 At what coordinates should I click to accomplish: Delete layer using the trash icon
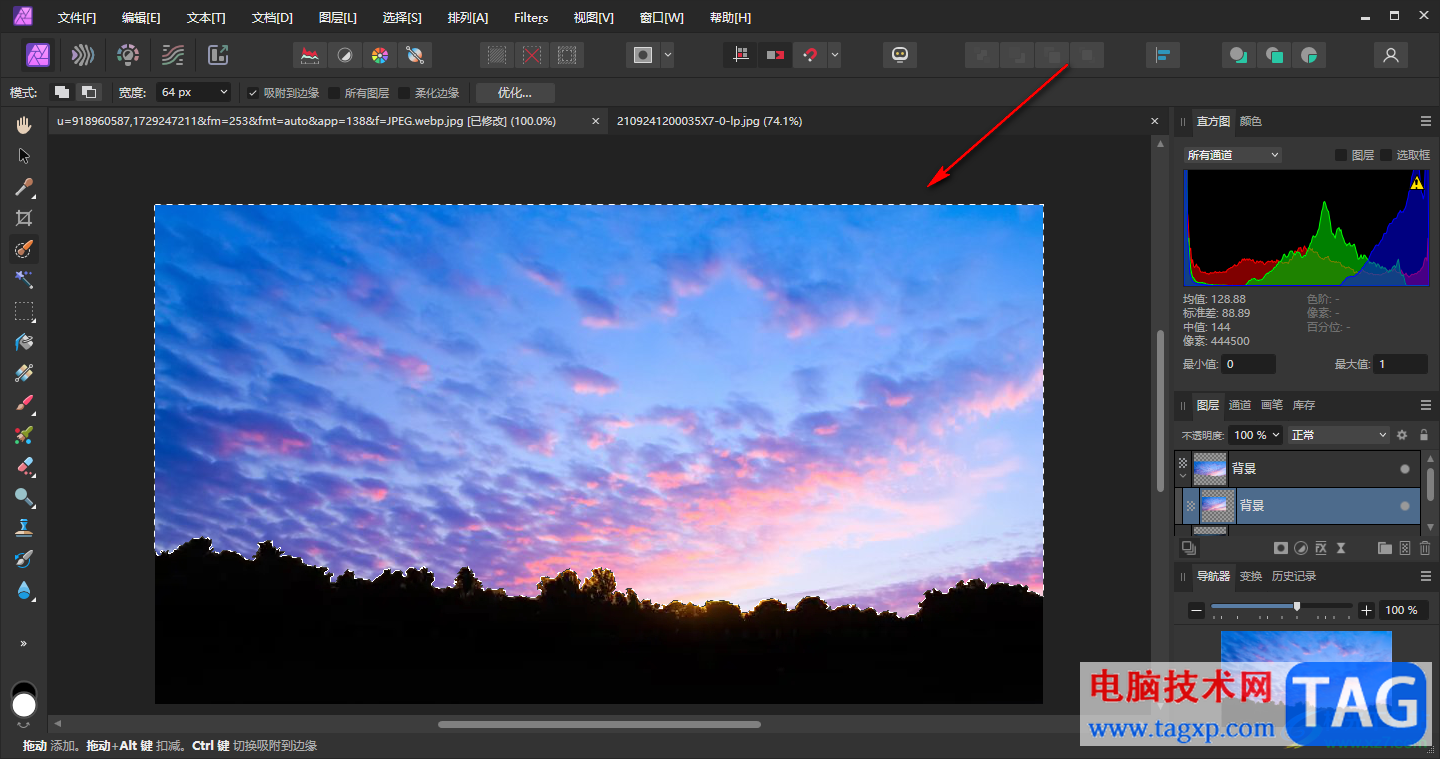[1425, 548]
